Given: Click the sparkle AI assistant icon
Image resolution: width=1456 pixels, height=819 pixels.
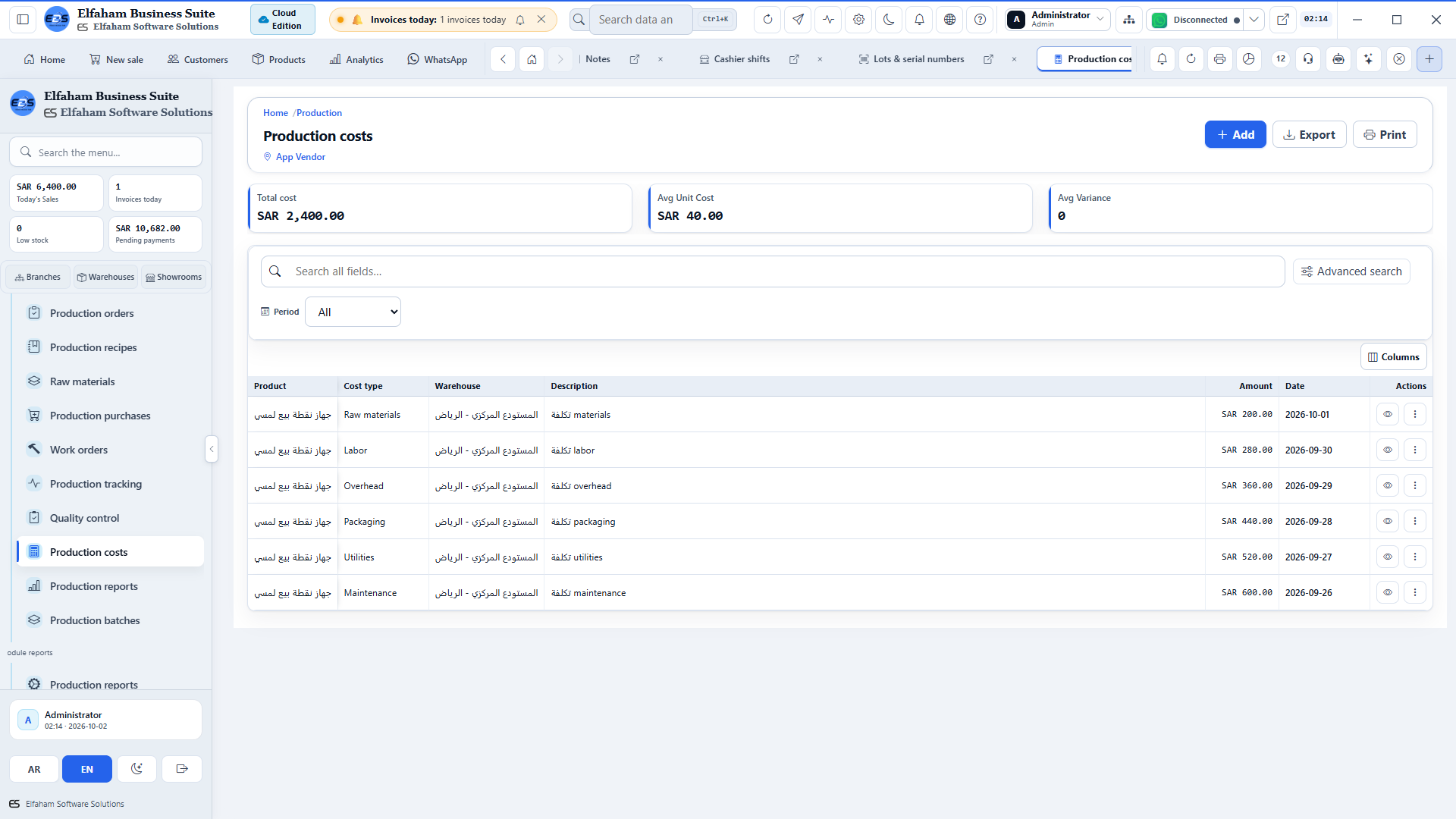Looking at the screenshot, I should click(x=1368, y=59).
